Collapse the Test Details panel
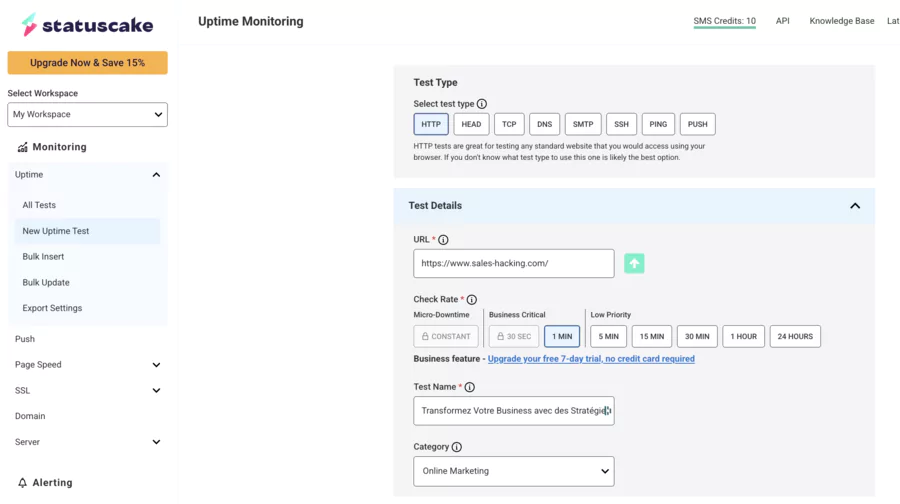This screenshot has width=900, height=504. pyautogui.click(x=855, y=206)
